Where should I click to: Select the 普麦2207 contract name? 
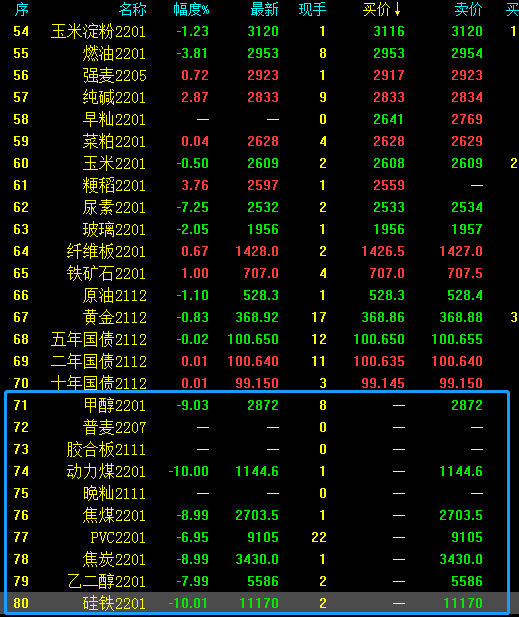(x=114, y=427)
